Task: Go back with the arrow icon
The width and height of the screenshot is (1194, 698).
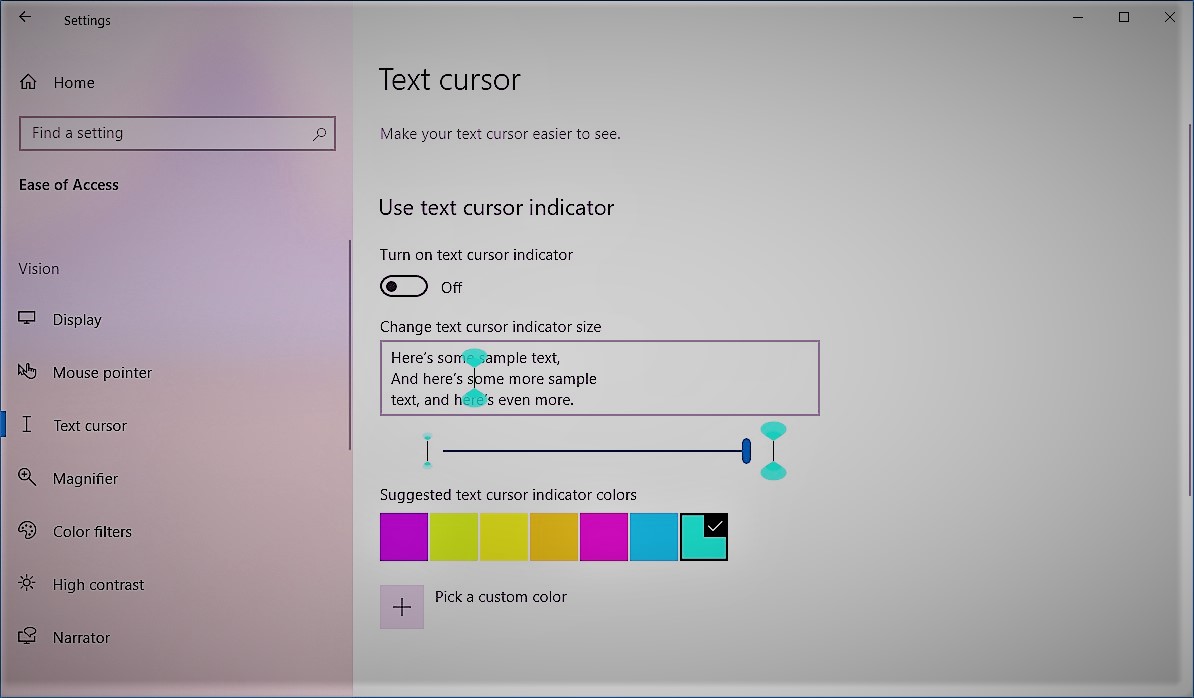Action: (x=25, y=18)
